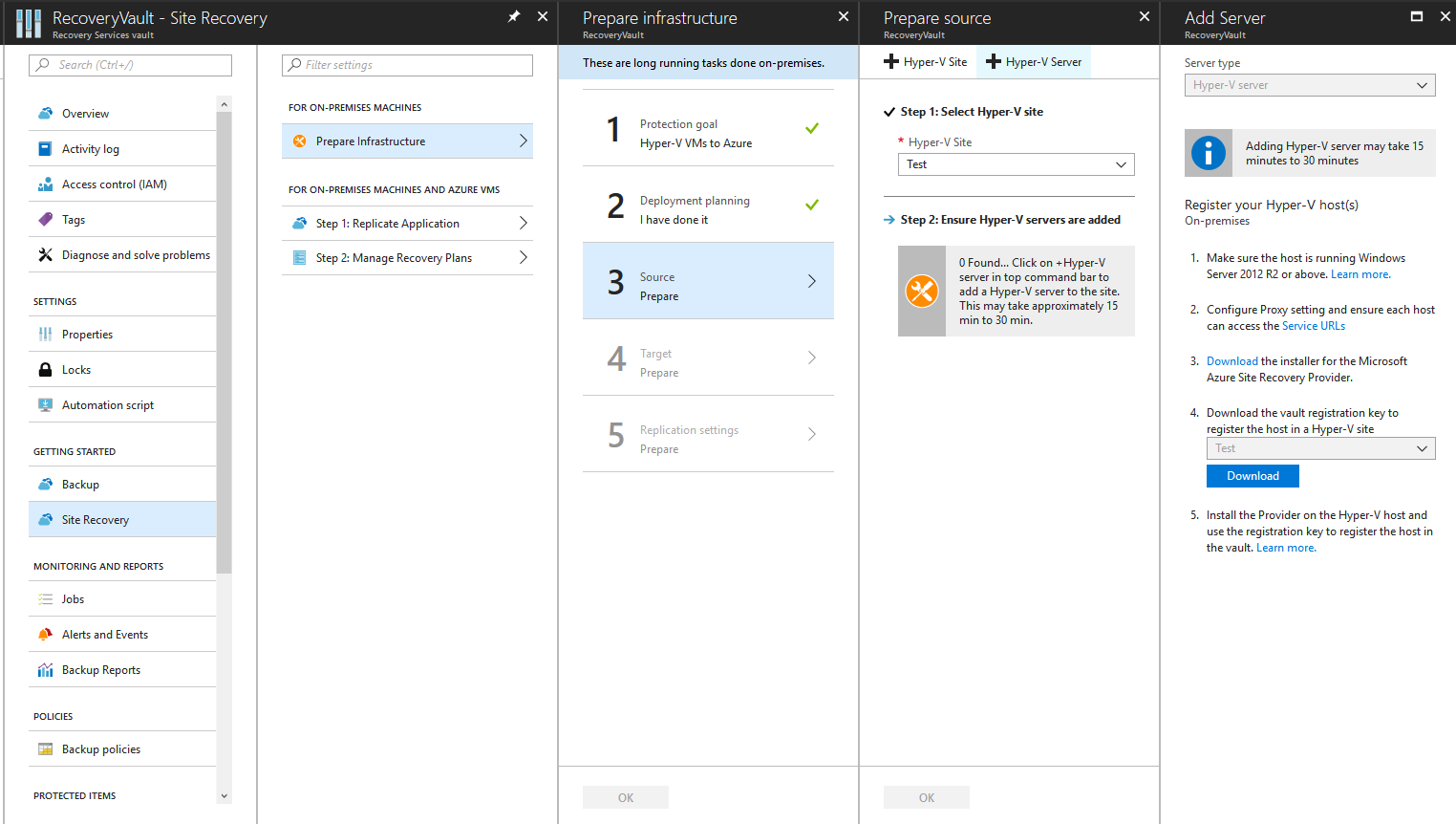
Task: Select Site Recovery in the sidebar
Action: pyautogui.click(x=122, y=520)
